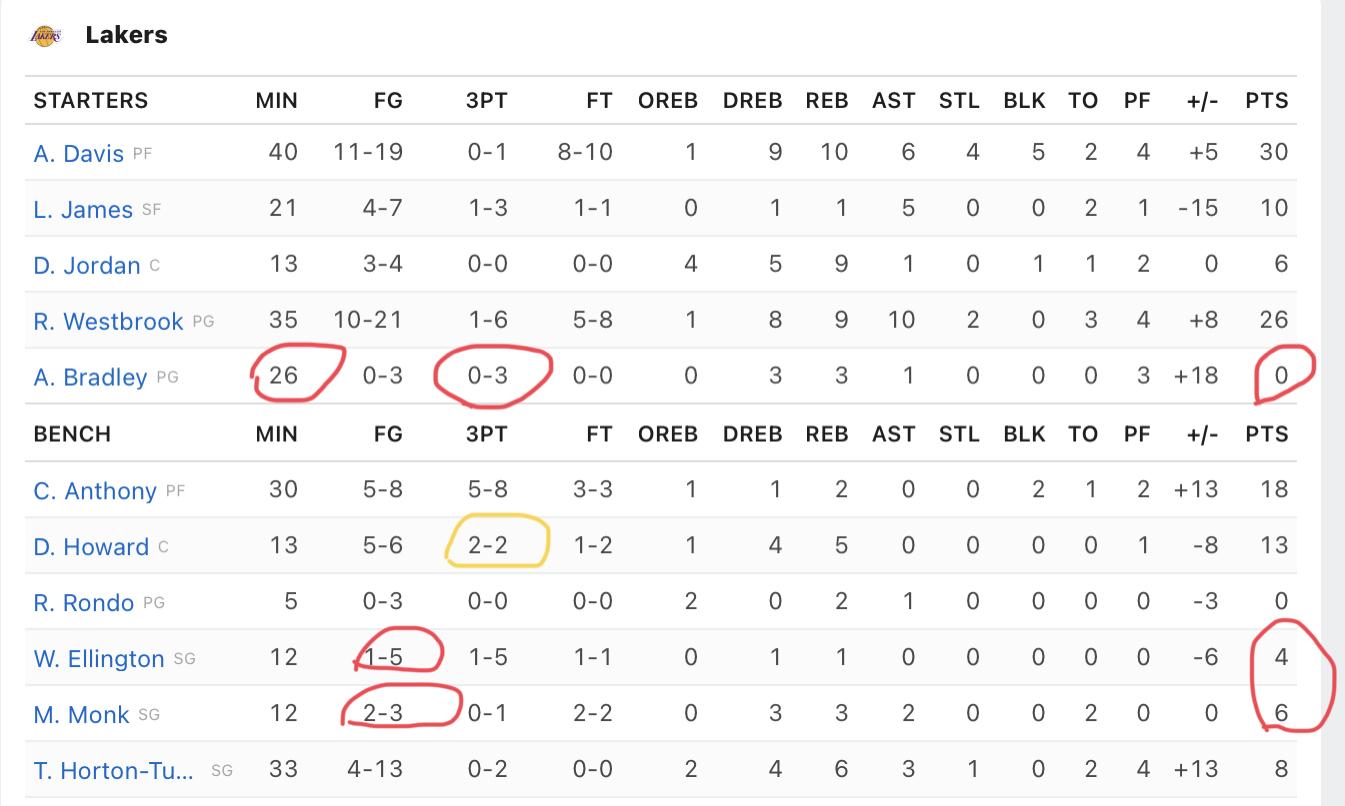View M. Monk player profile
The height and width of the screenshot is (806, 1345).
81,714
